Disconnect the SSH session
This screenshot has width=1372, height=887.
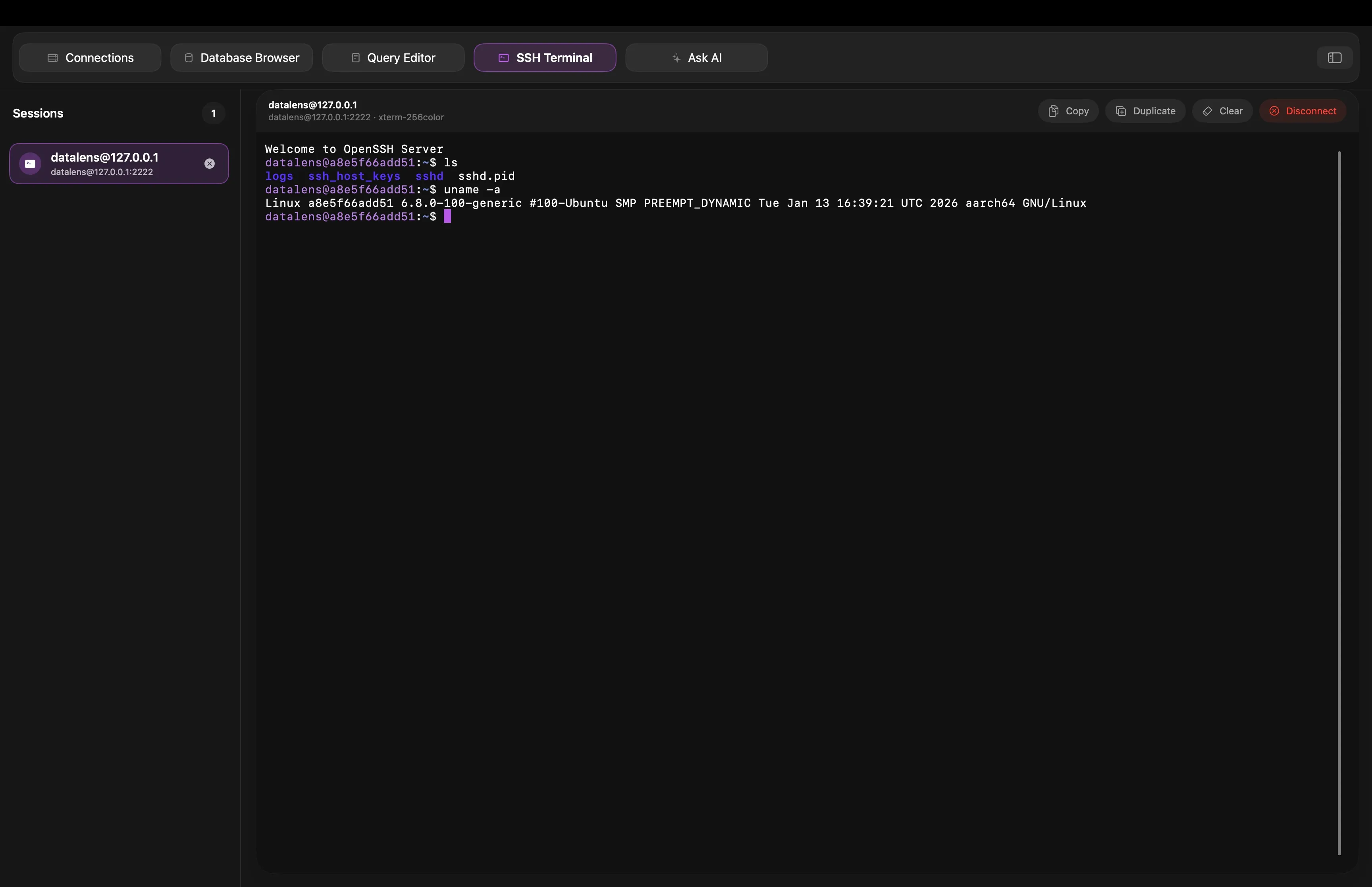[x=1303, y=111]
